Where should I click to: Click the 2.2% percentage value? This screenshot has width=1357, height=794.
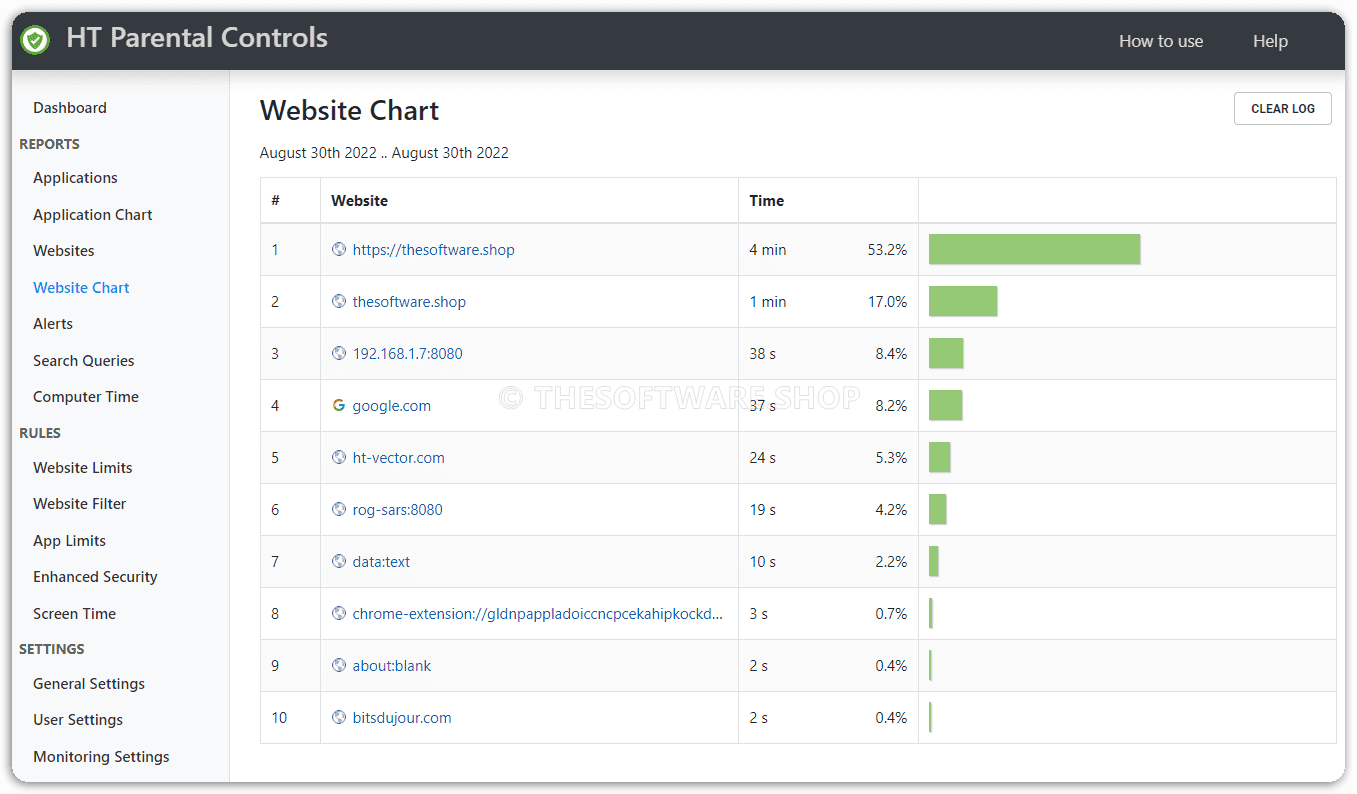890,562
